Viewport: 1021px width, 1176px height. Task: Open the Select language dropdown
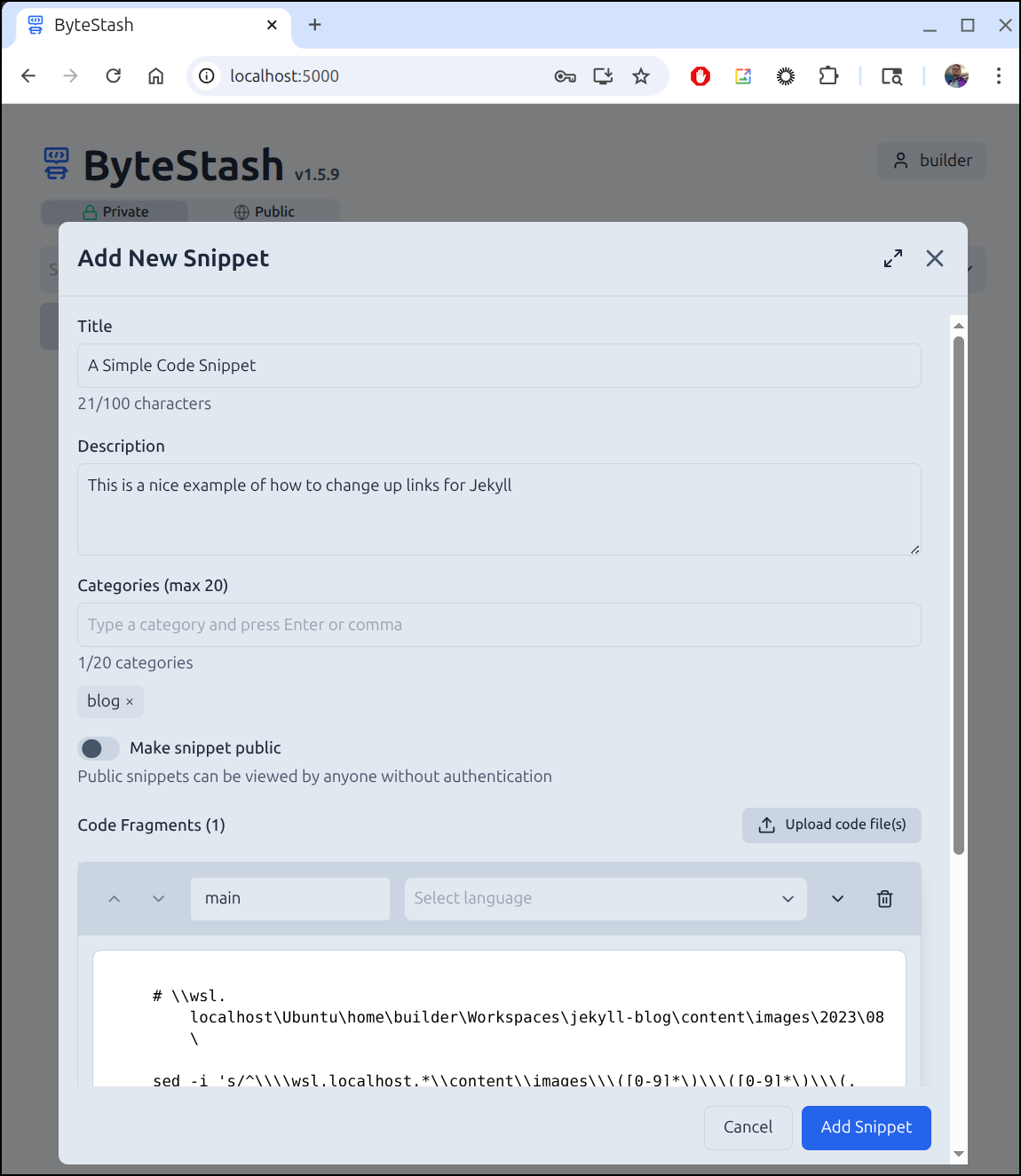pyautogui.click(x=605, y=899)
